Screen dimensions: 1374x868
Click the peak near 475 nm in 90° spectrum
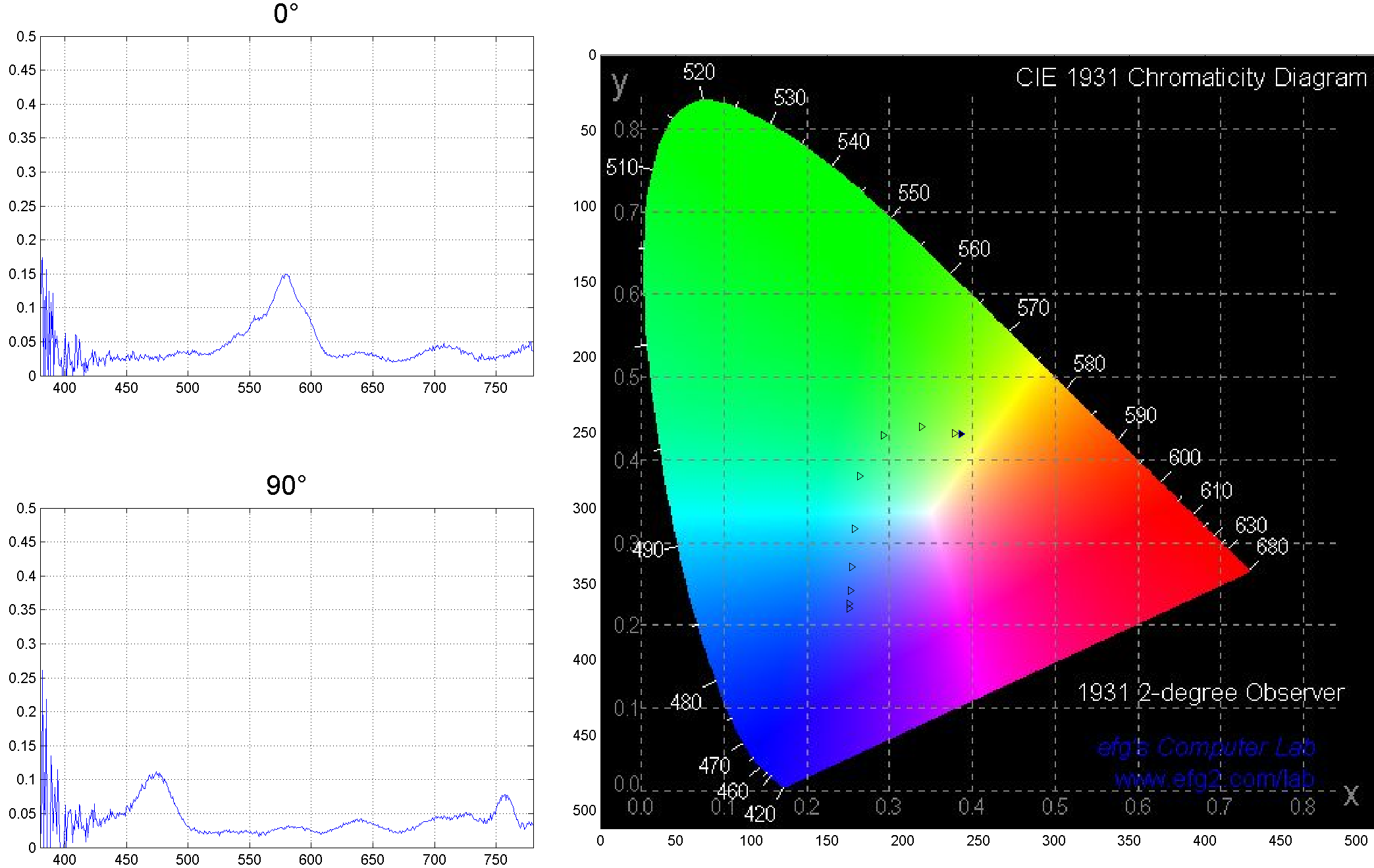pos(157,774)
